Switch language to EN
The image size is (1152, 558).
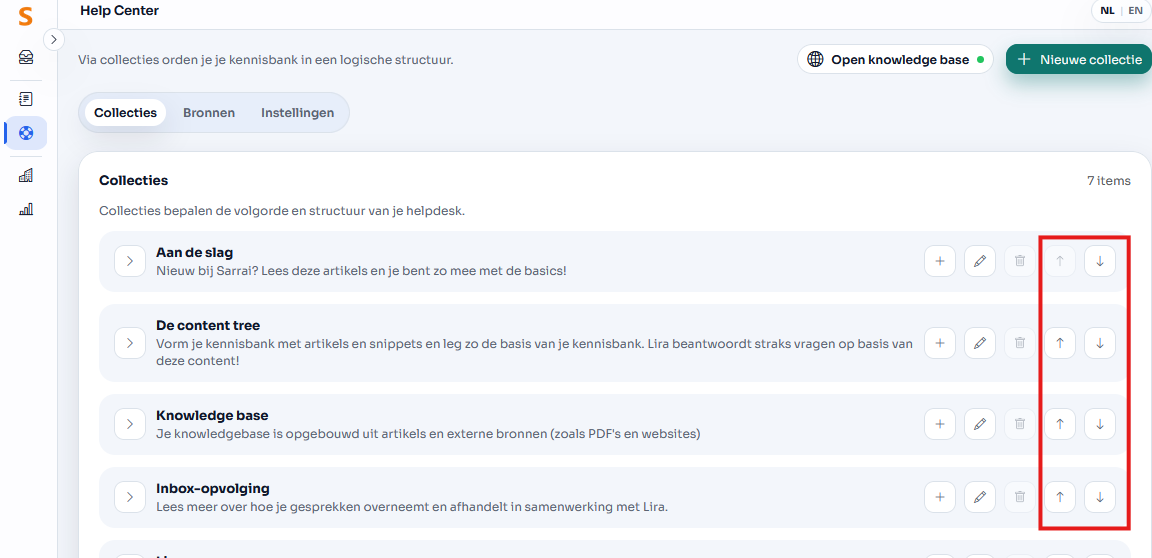(1135, 11)
